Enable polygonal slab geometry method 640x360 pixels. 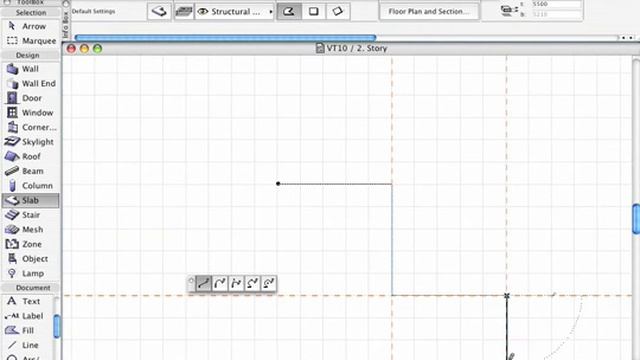point(289,11)
